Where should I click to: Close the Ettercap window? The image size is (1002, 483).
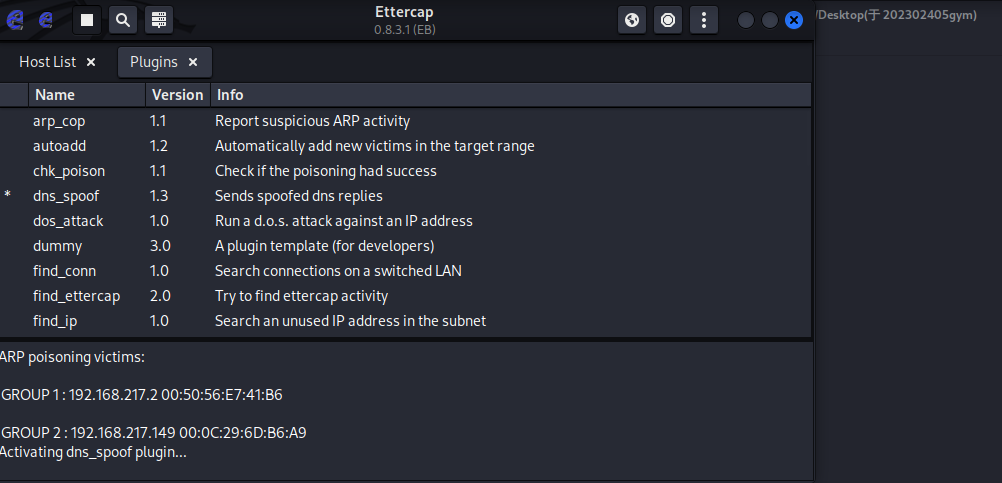click(x=794, y=20)
